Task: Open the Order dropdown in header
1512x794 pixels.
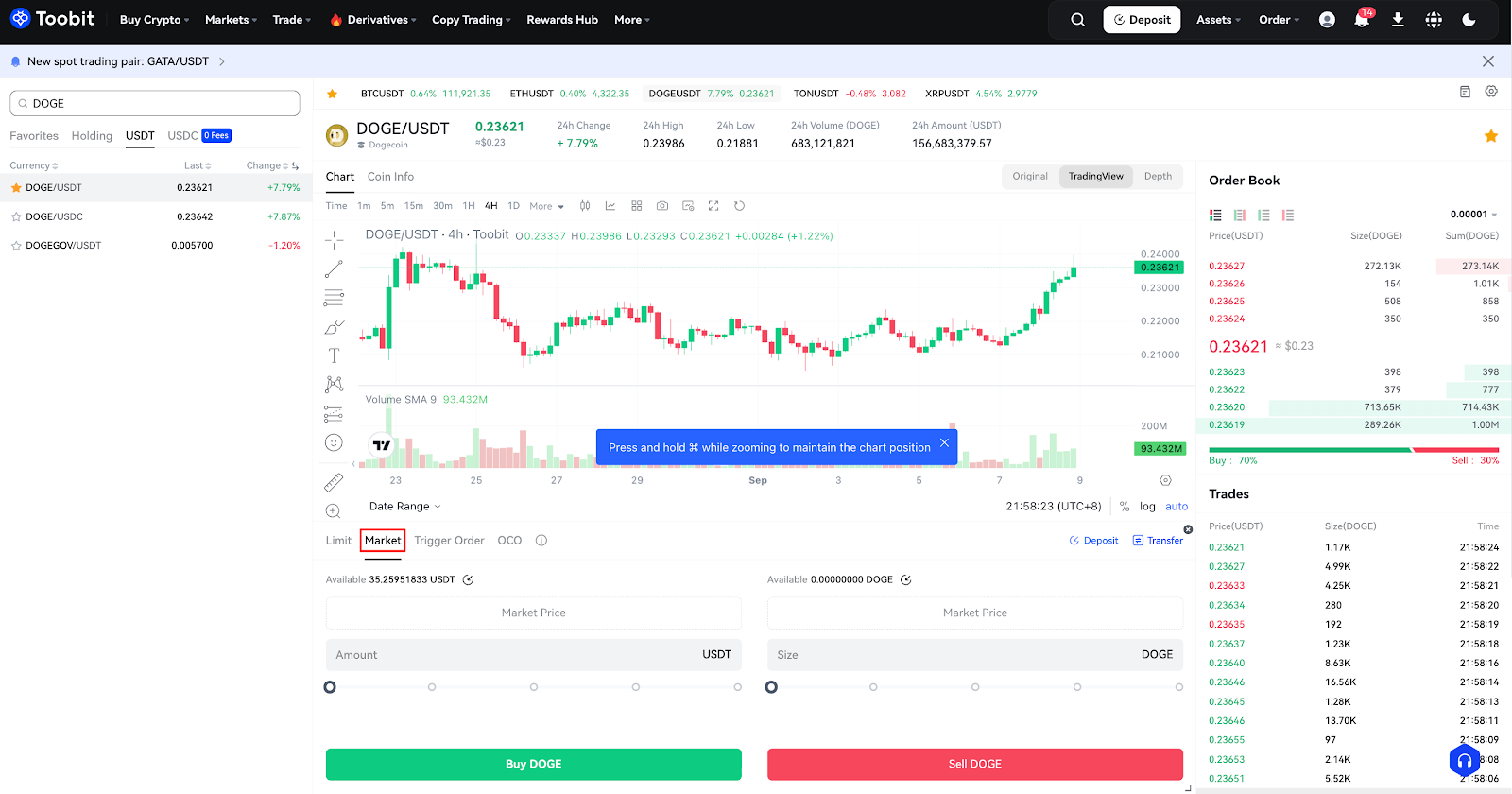Action: (1279, 20)
